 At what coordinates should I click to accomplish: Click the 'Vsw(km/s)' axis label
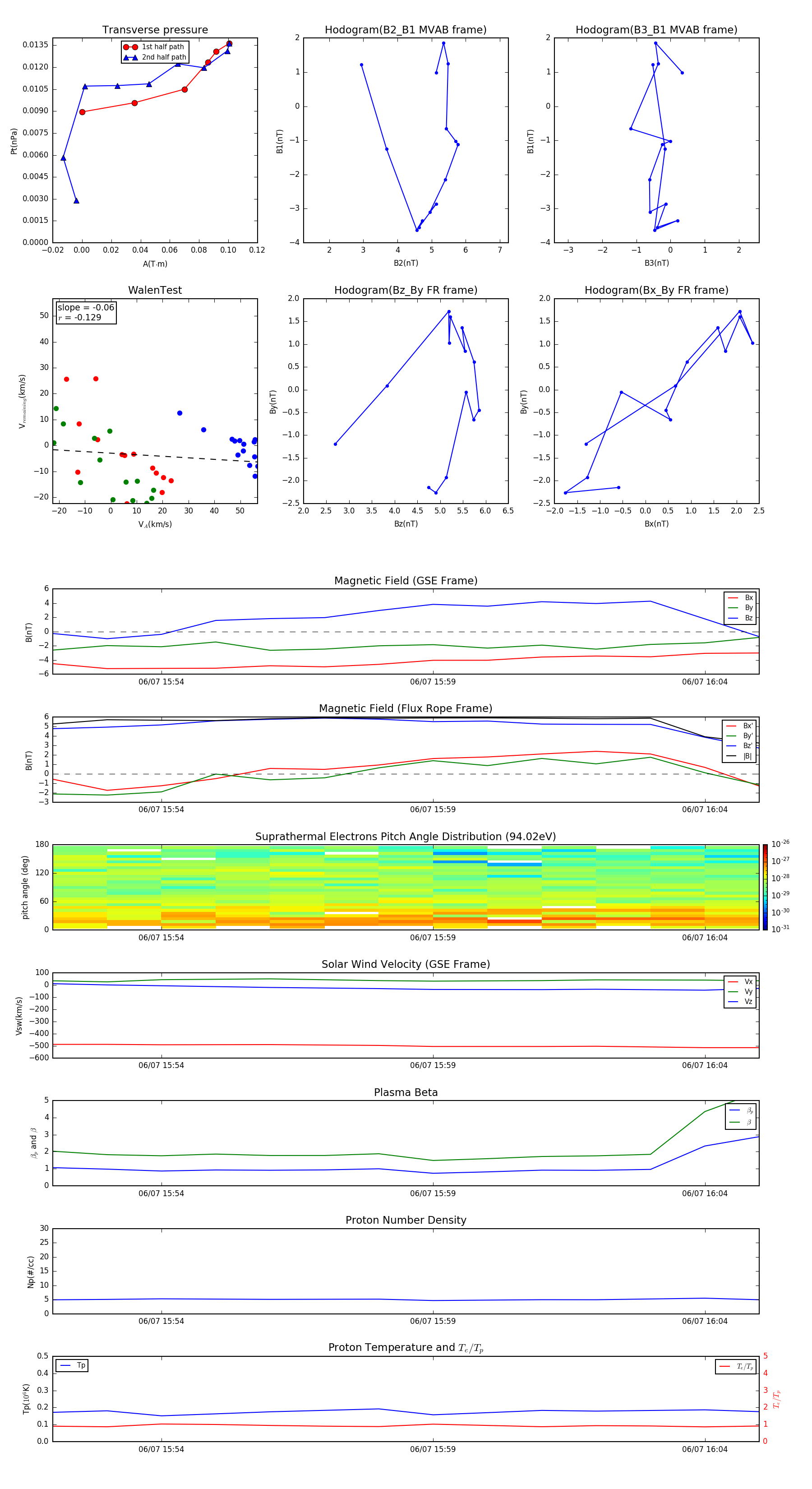tap(19, 1016)
